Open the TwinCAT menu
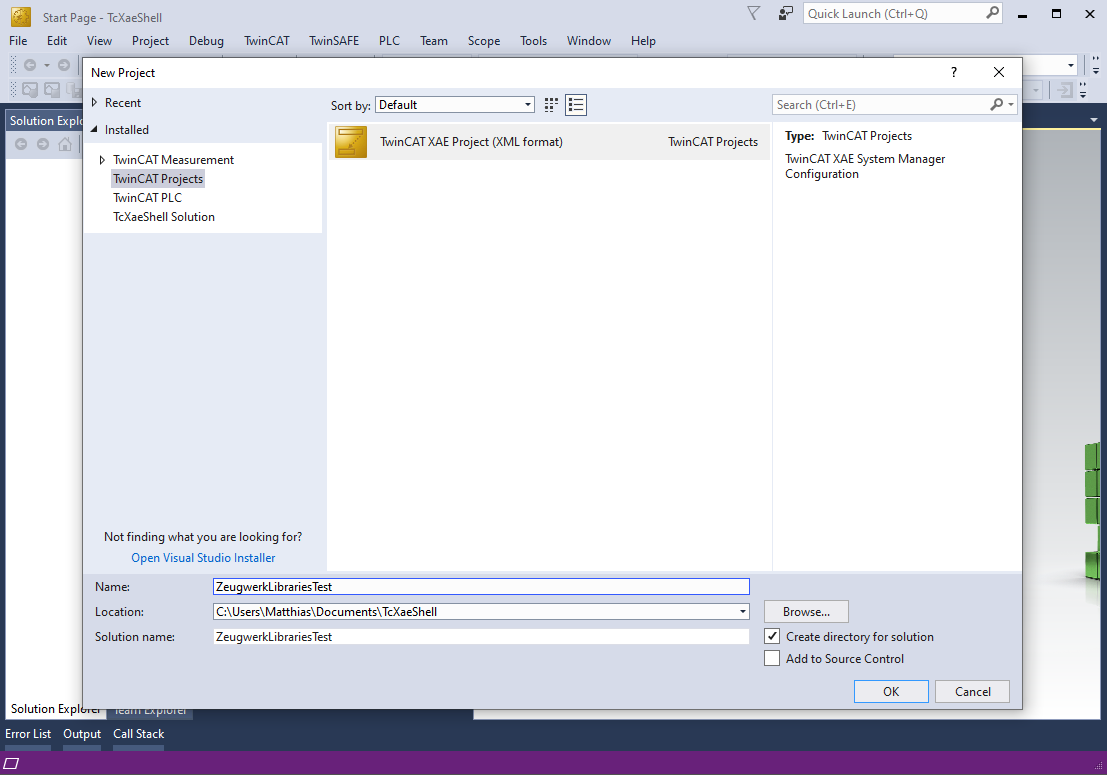Viewport: 1107px width, 775px height. click(267, 41)
